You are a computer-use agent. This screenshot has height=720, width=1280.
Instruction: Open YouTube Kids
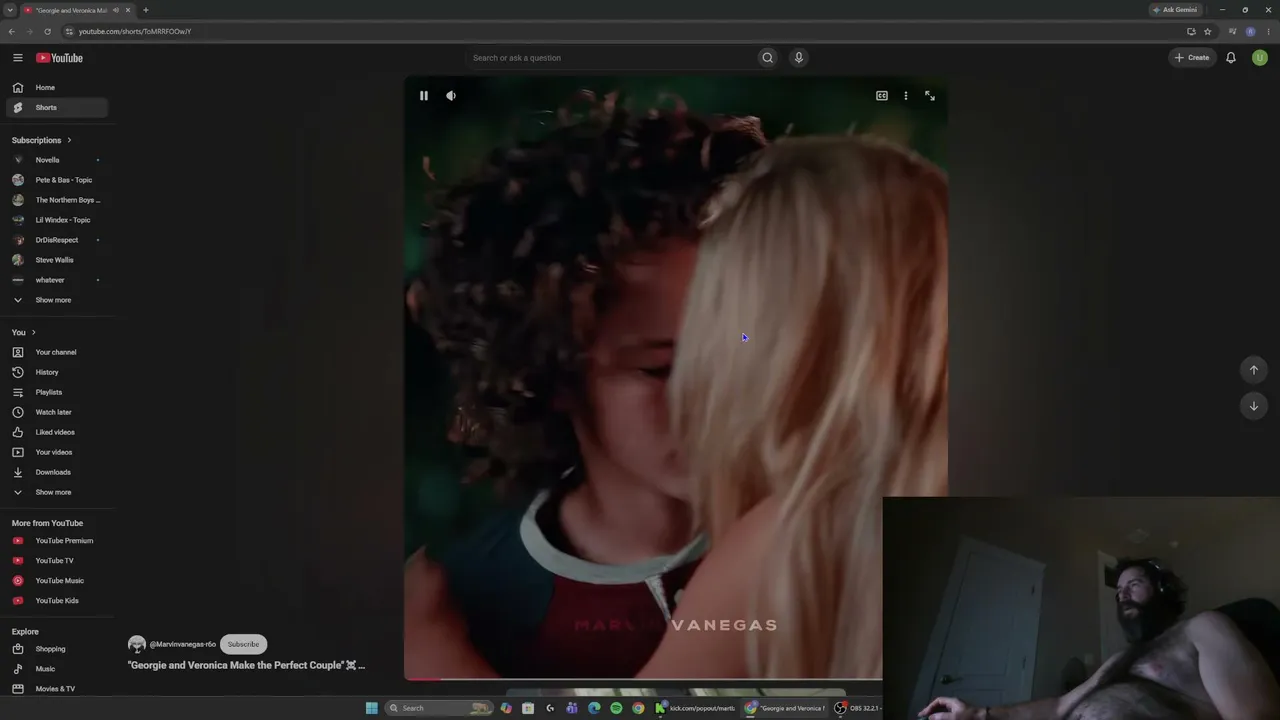(x=56, y=601)
